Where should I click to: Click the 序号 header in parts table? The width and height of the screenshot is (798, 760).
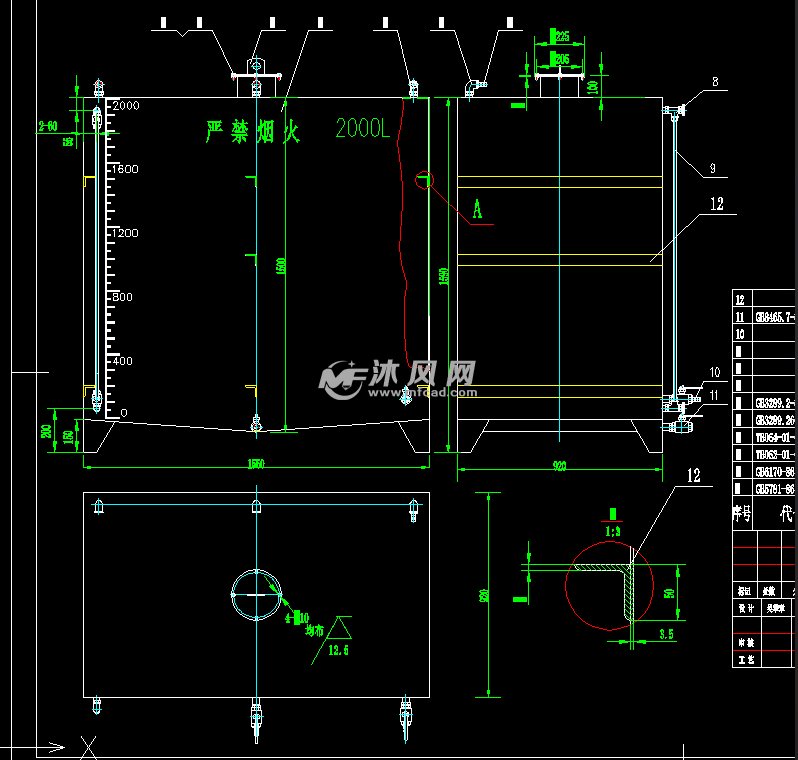pyautogui.click(x=742, y=515)
